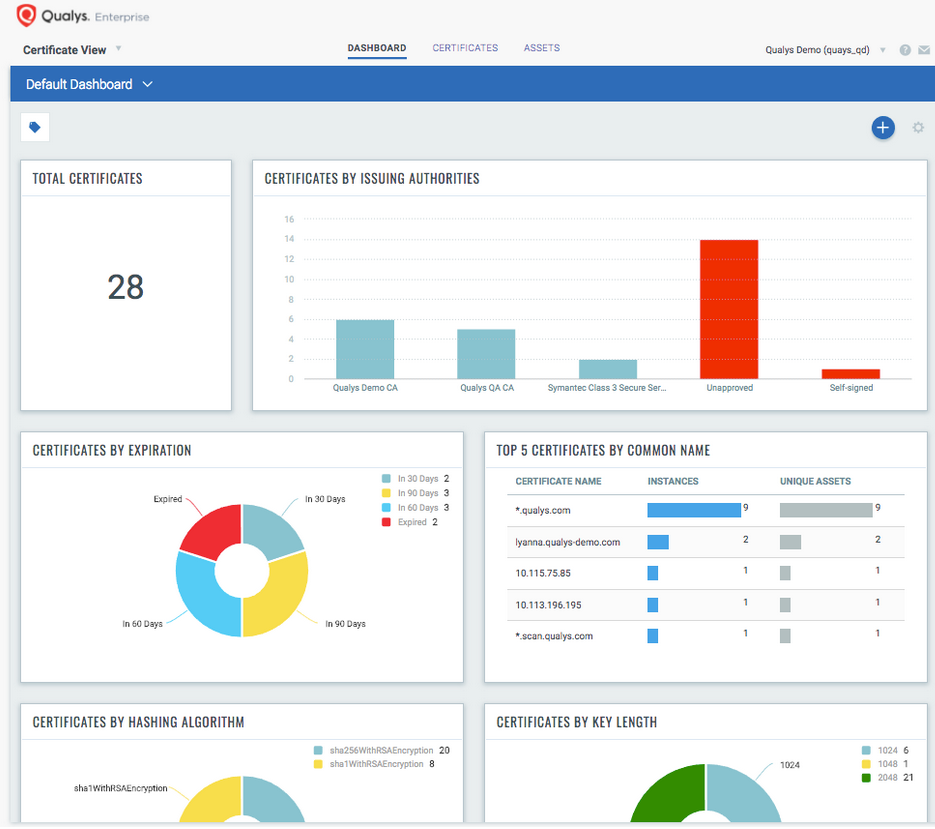The height and width of the screenshot is (829, 935).
Task: Click the In 30 Days donut segment
Action: click(270, 530)
